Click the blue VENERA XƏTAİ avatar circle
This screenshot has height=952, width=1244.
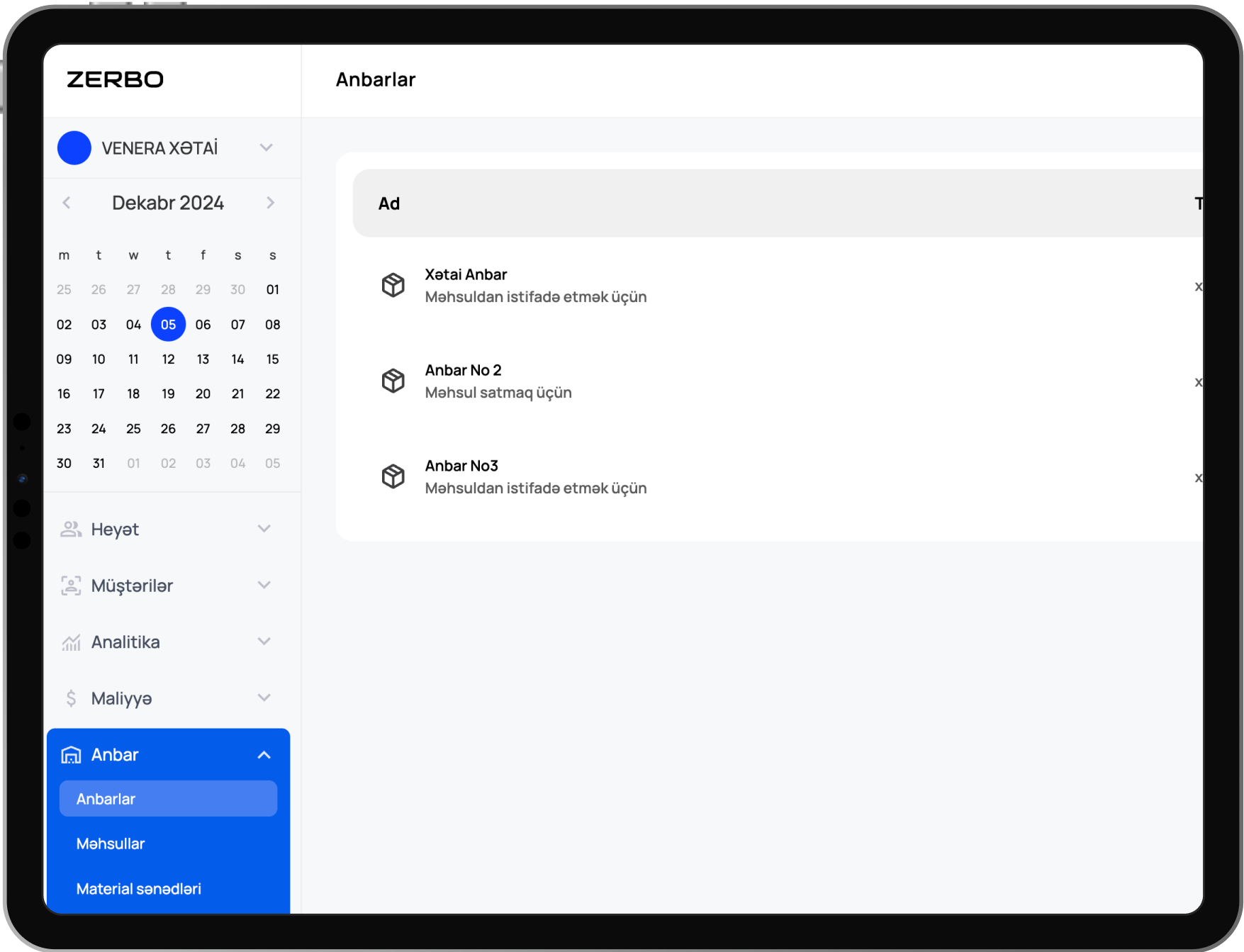click(x=74, y=148)
